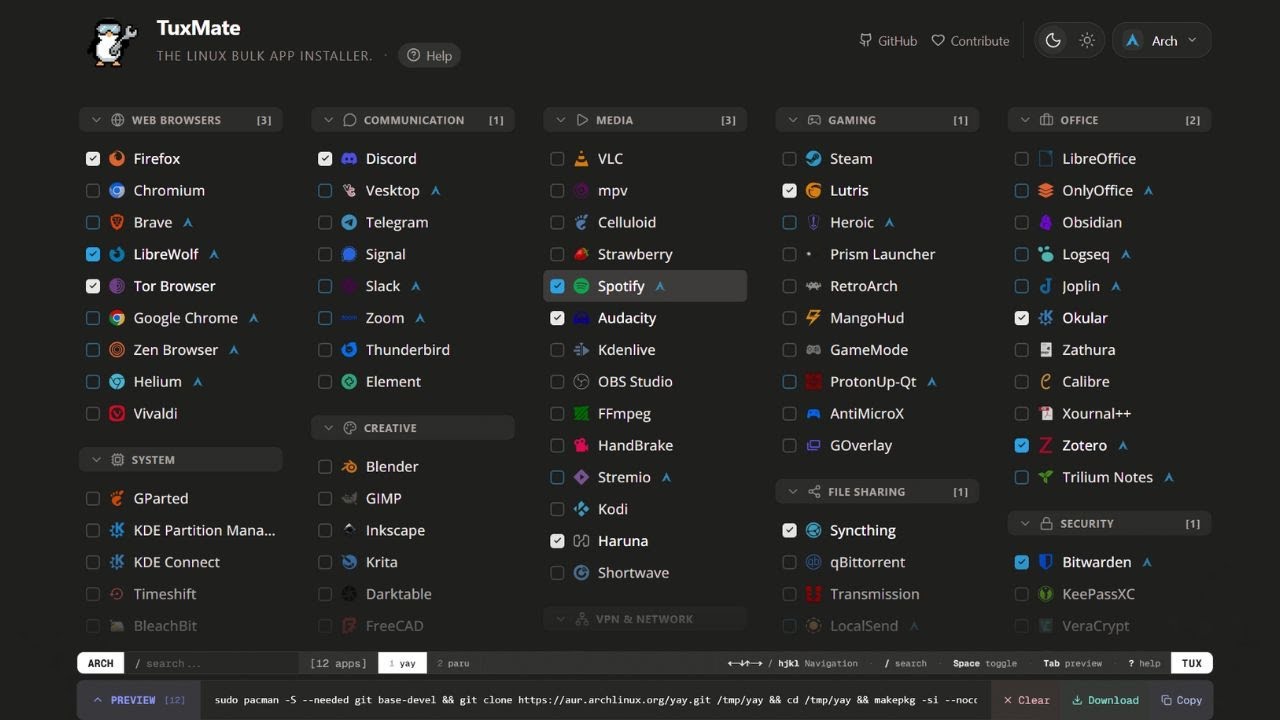The height and width of the screenshot is (720, 1280).
Task: Click the Bitwarden shield icon
Action: click(x=1045, y=563)
